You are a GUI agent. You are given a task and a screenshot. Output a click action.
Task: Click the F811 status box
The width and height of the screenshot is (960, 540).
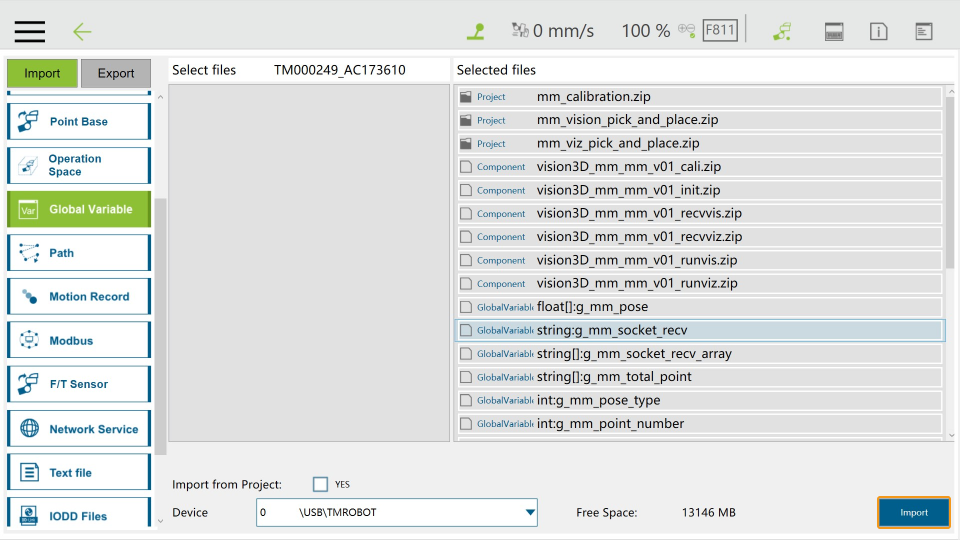click(x=720, y=30)
